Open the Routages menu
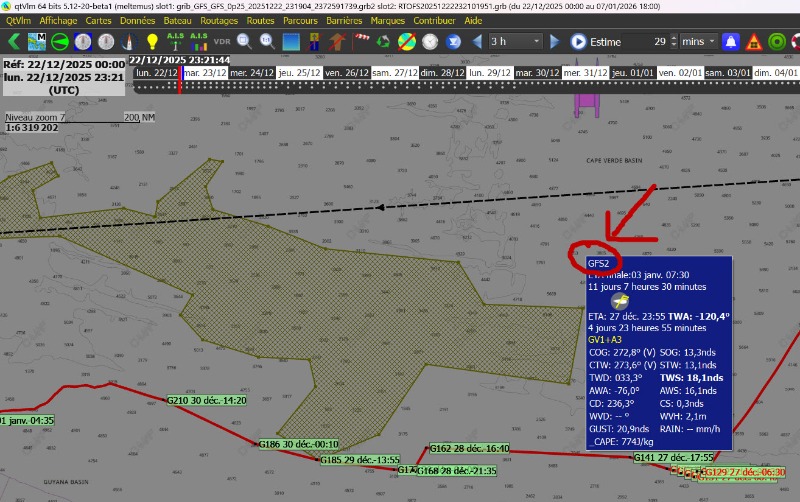The width and height of the screenshot is (800, 502). click(x=217, y=20)
